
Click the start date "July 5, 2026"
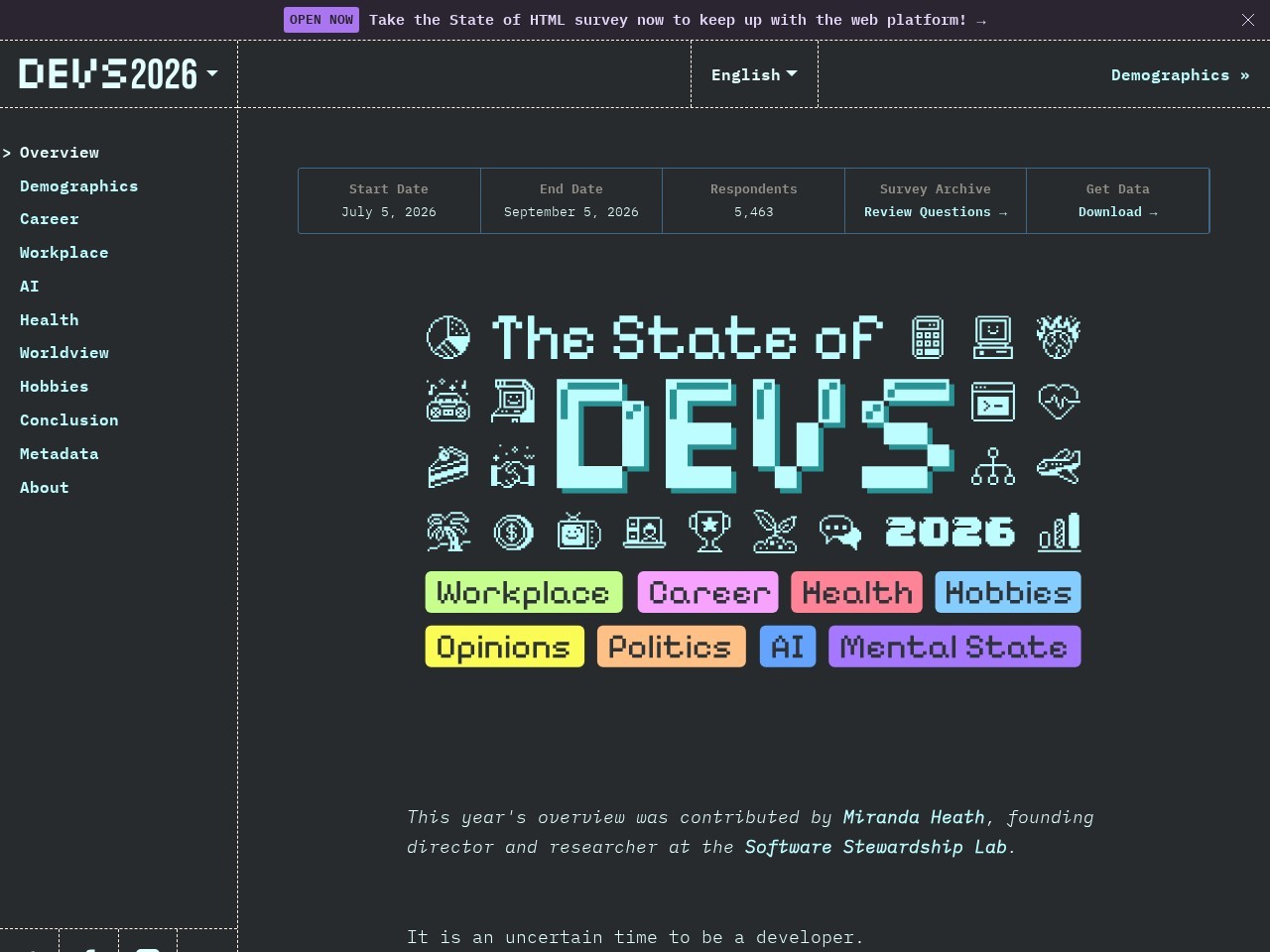(x=389, y=212)
